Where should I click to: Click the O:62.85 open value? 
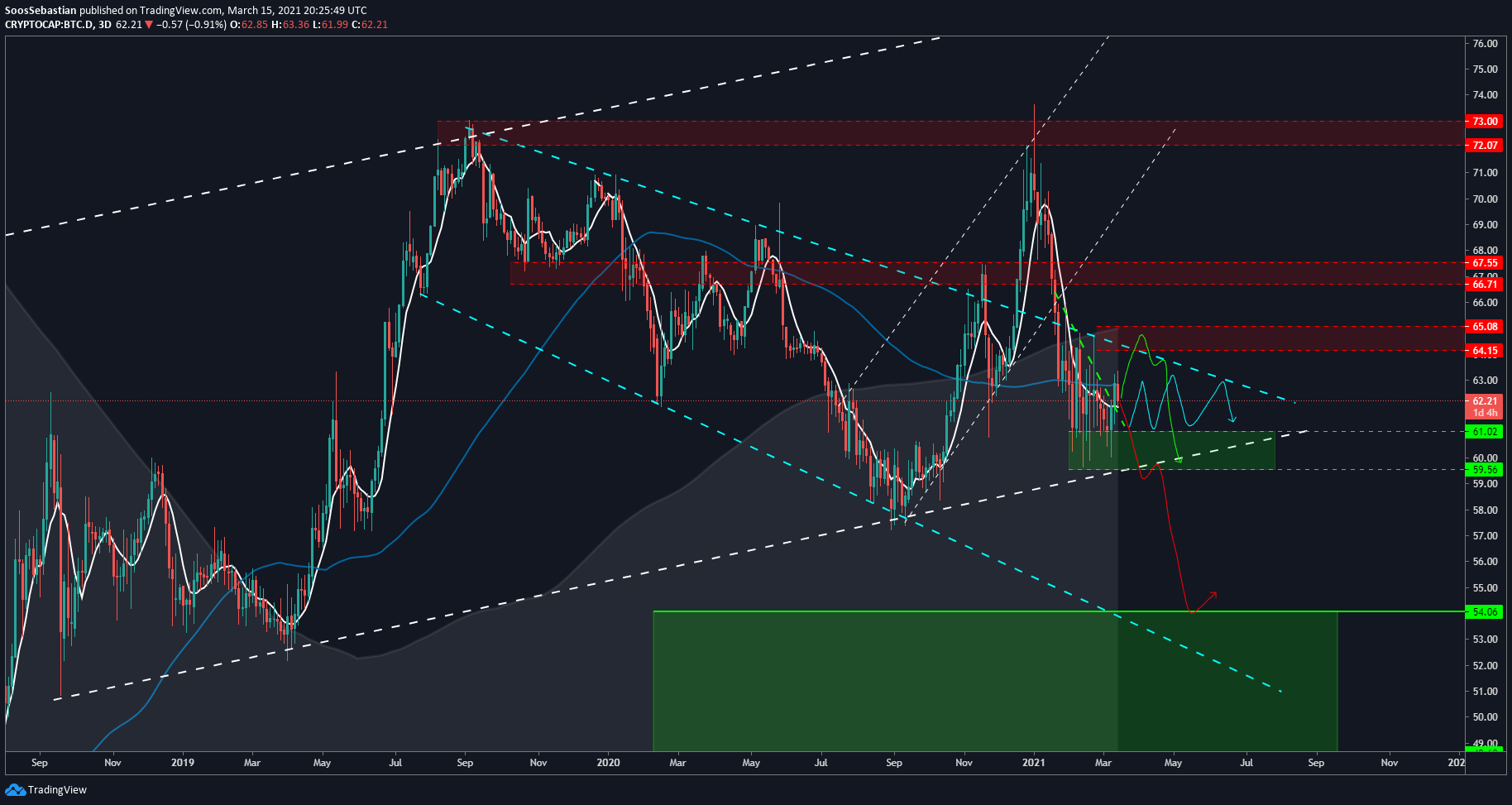pos(249,25)
